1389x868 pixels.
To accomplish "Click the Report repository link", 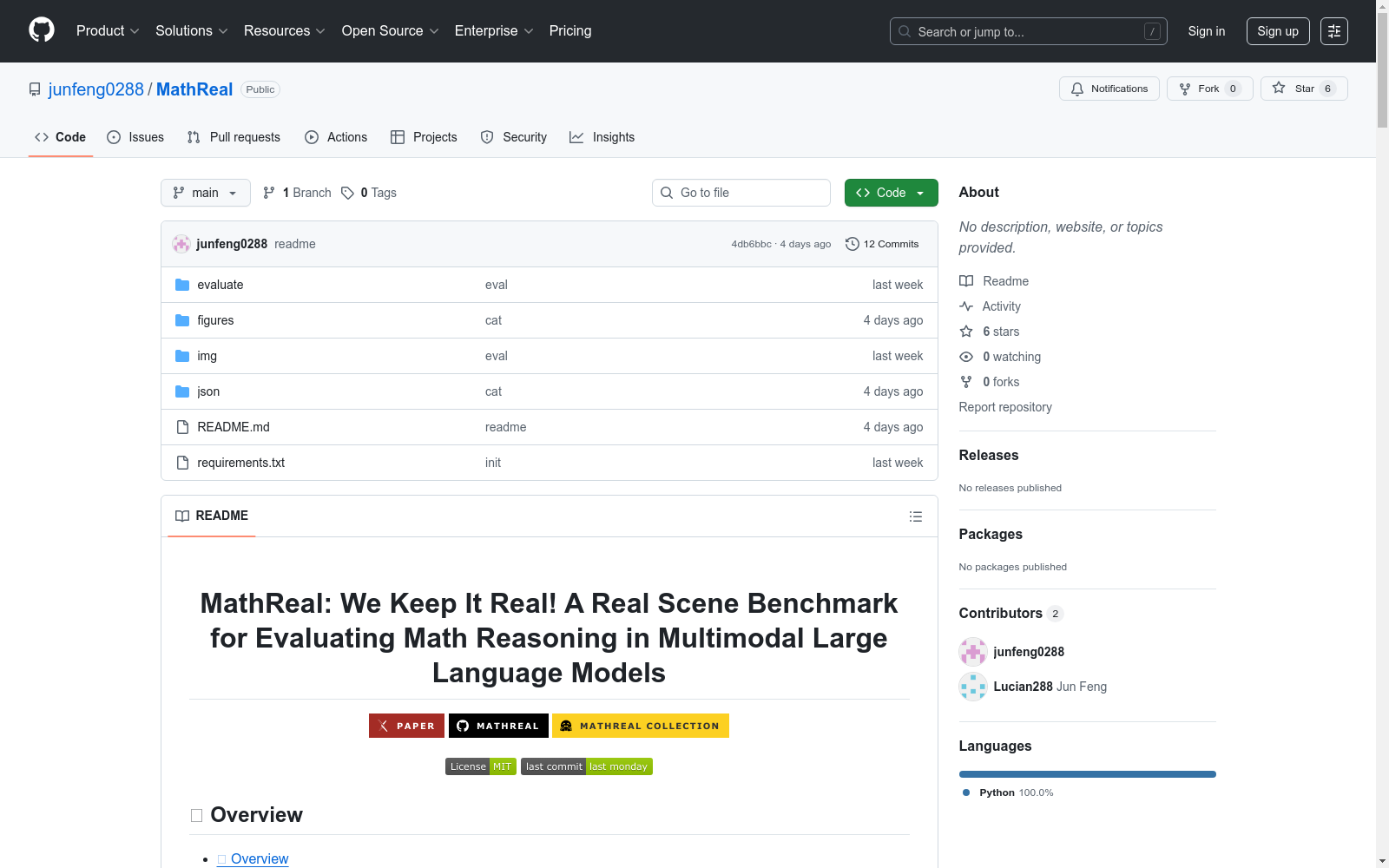I will pyautogui.click(x=1005, y=407).
